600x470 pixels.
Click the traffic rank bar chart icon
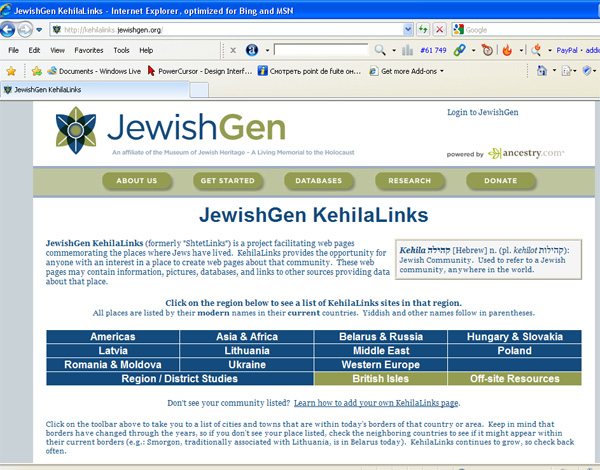coord(407,50)
